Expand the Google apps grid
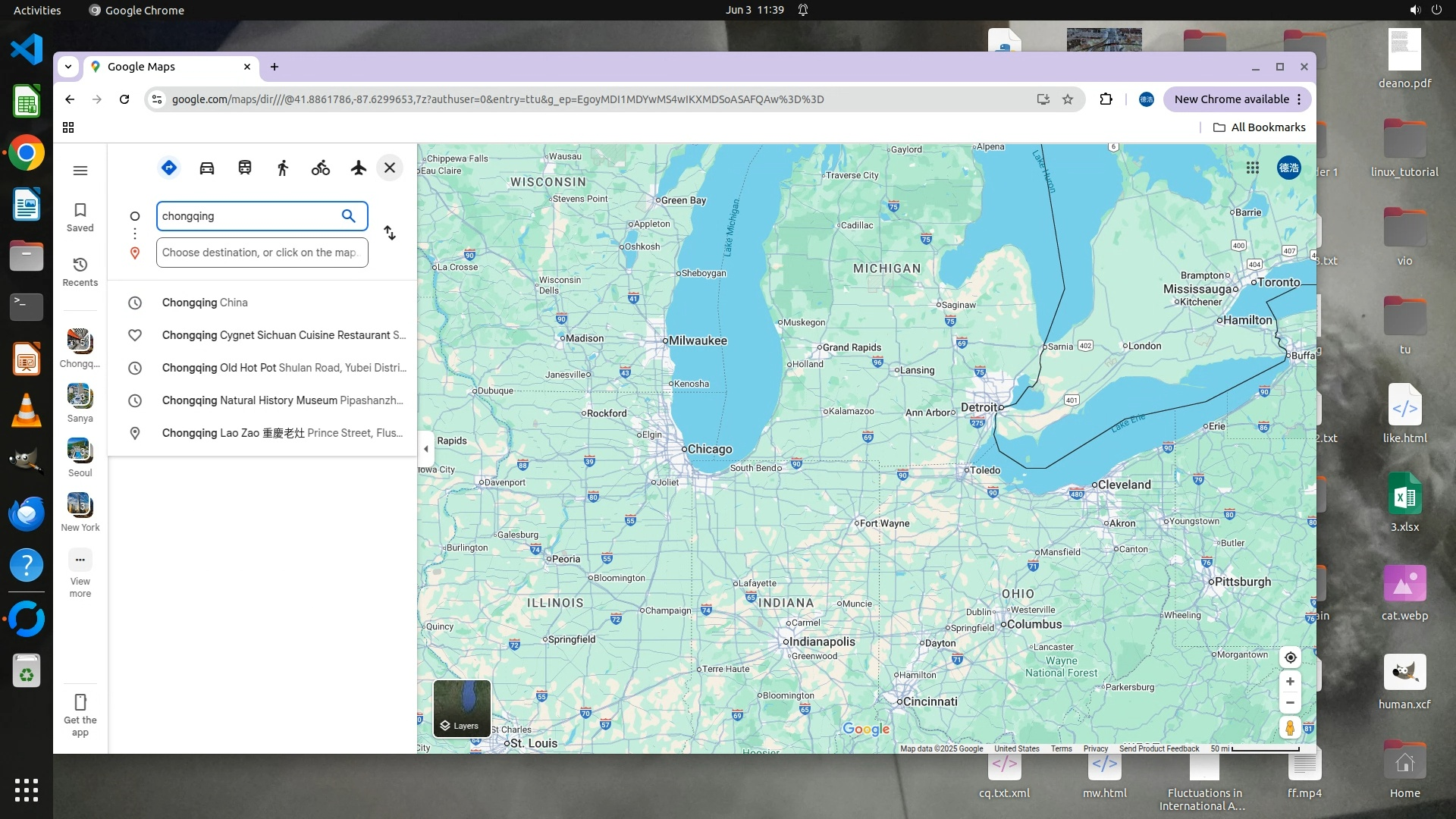 click(x=1253, y=168)
